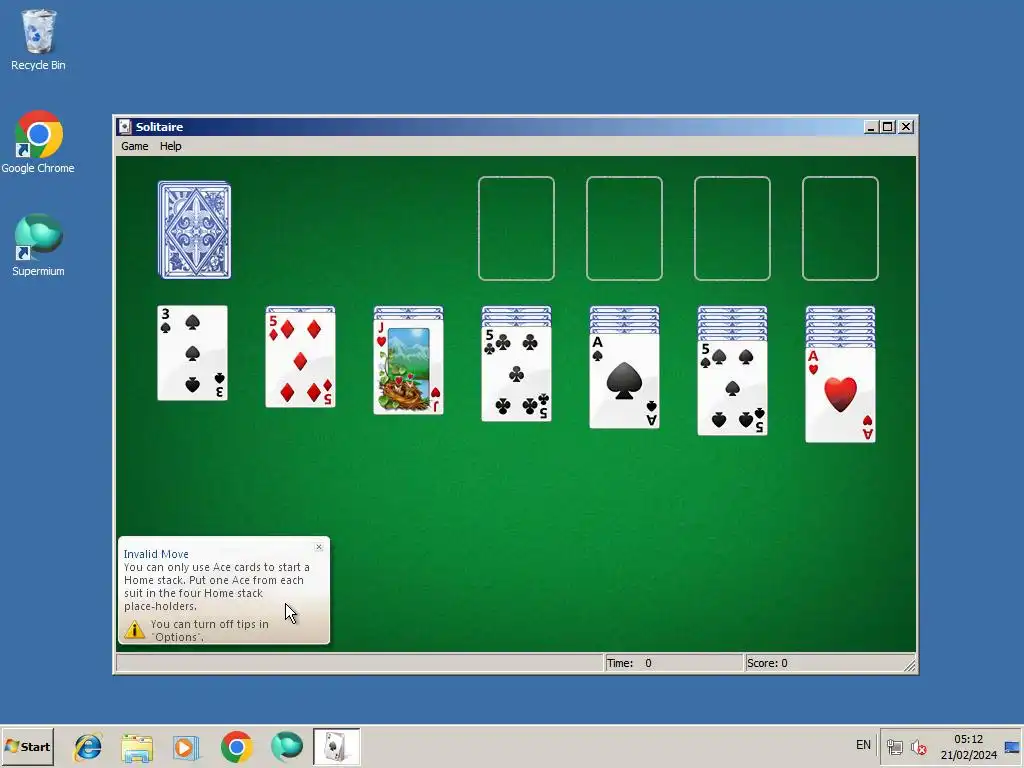Click the Solitaire title bar icon
The height and width of the screenshot is (768, 1024).
coord(125,127)
